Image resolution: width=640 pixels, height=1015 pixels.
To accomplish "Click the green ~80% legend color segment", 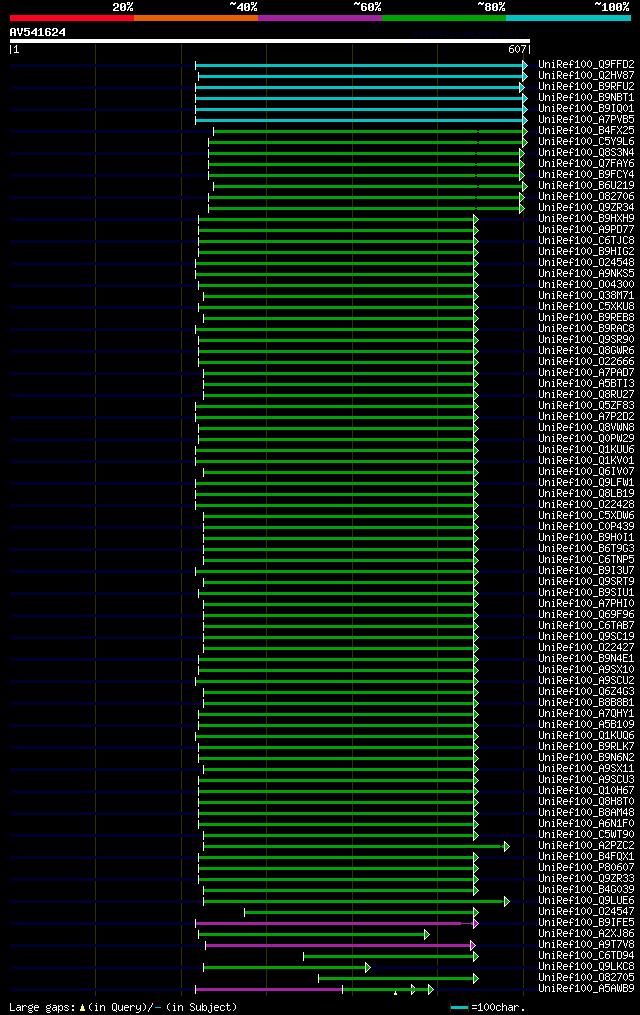I will (x=444, y=18).
